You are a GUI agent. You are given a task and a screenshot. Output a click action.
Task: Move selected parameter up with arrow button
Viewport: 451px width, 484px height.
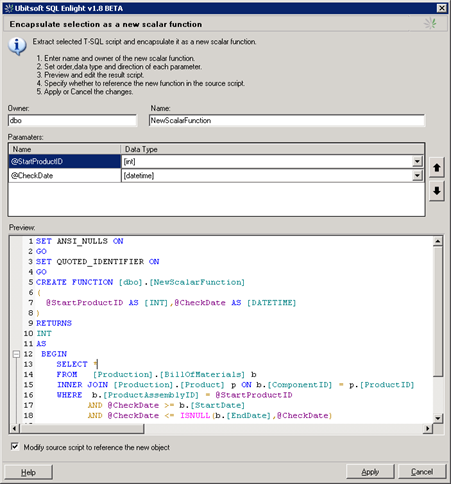437,168
